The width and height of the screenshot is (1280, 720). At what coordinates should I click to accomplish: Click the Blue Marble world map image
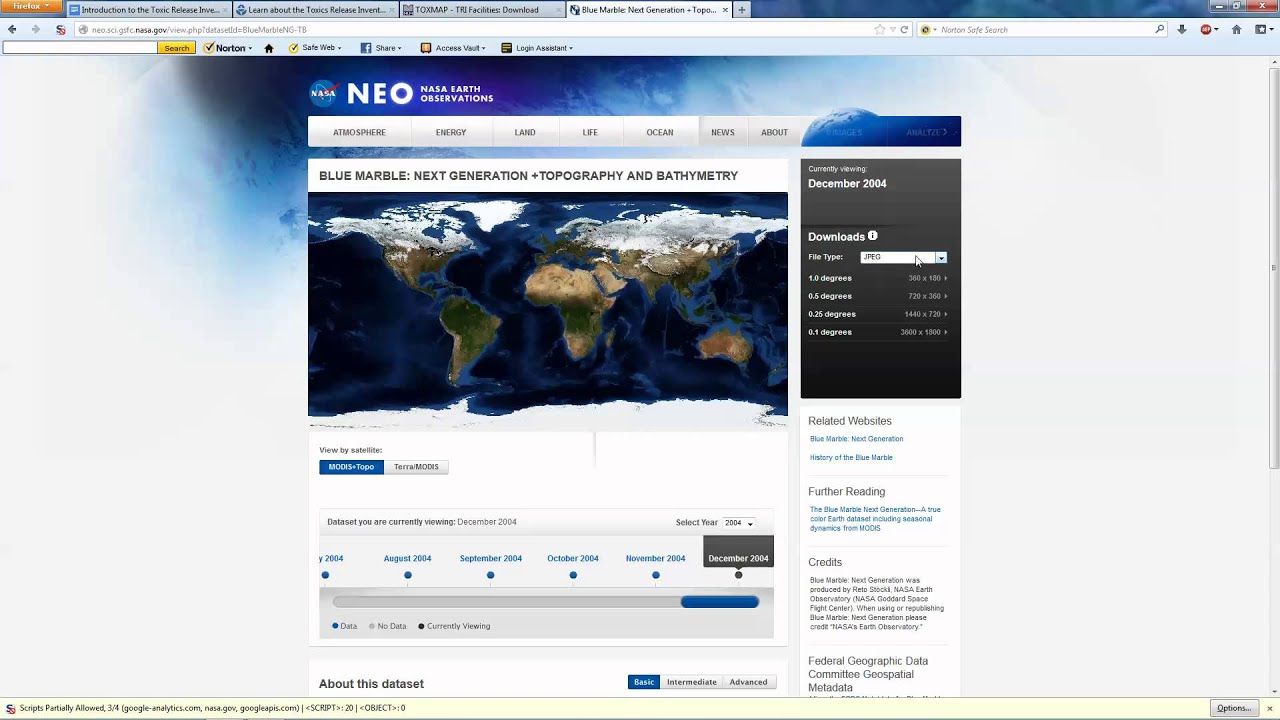coord(548,311)
